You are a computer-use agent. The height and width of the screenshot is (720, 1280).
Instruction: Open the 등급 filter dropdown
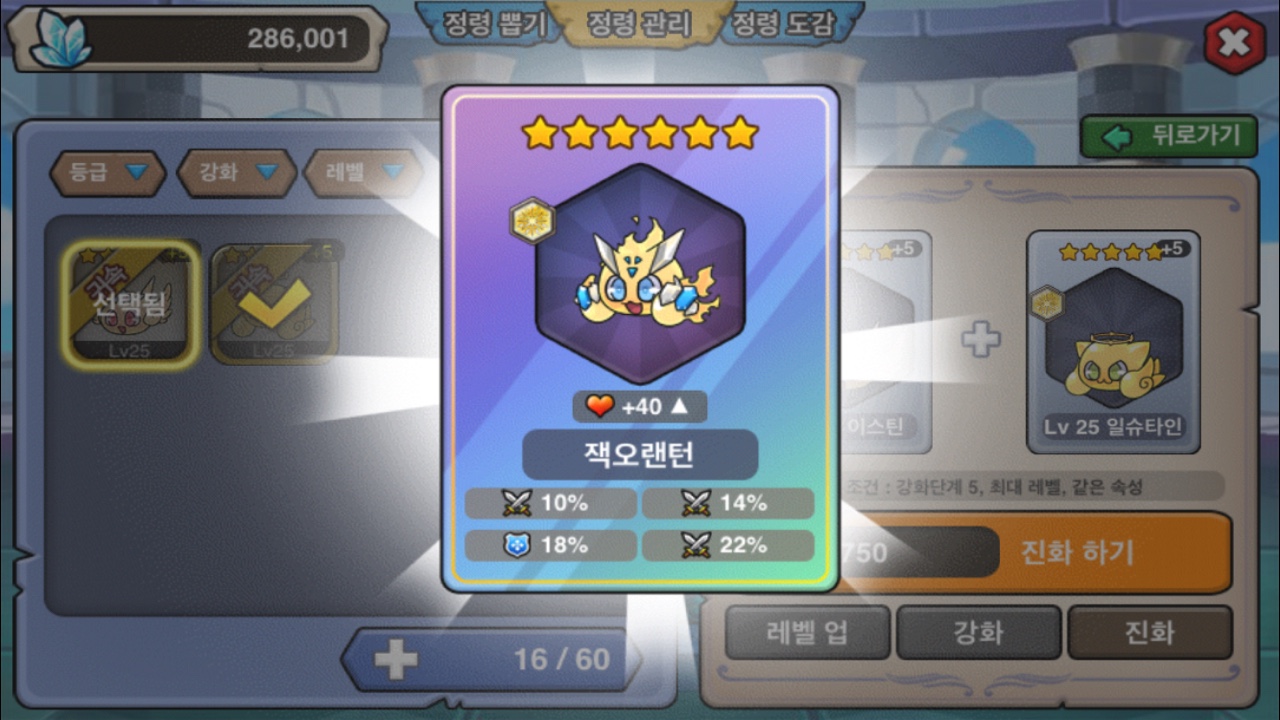(107, 173)
